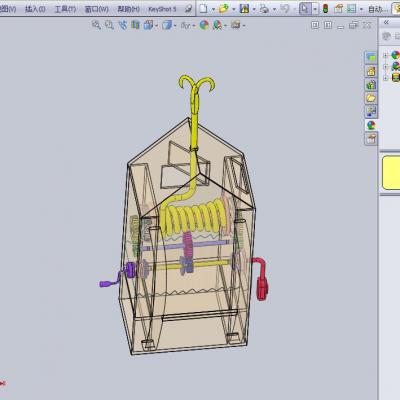400x400 pixels.
Task: Click the Zoom to Fit icon
Action: [x=96, y=25]
